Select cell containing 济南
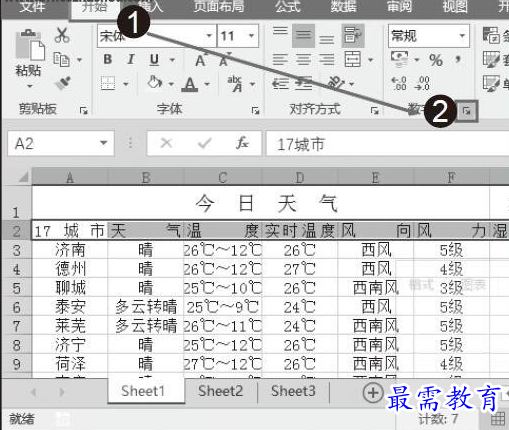This screenshot has width=509, height=430. click(70, 250)
